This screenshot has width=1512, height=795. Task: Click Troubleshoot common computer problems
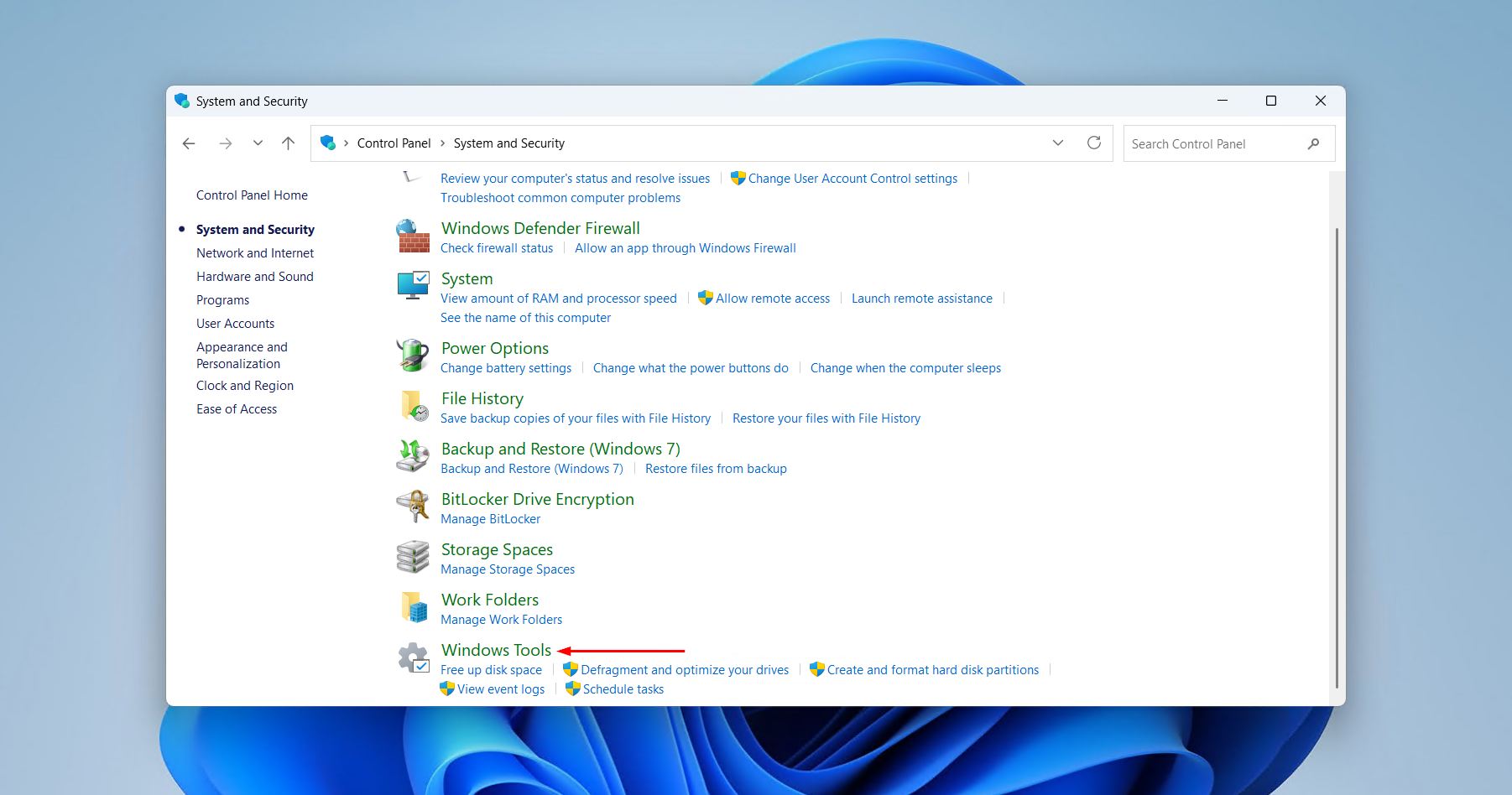pos(560,198)
